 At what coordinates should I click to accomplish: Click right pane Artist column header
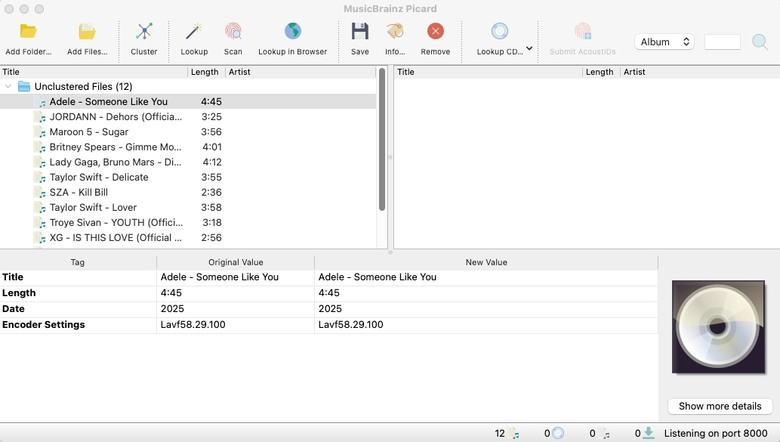pos(700,72)
